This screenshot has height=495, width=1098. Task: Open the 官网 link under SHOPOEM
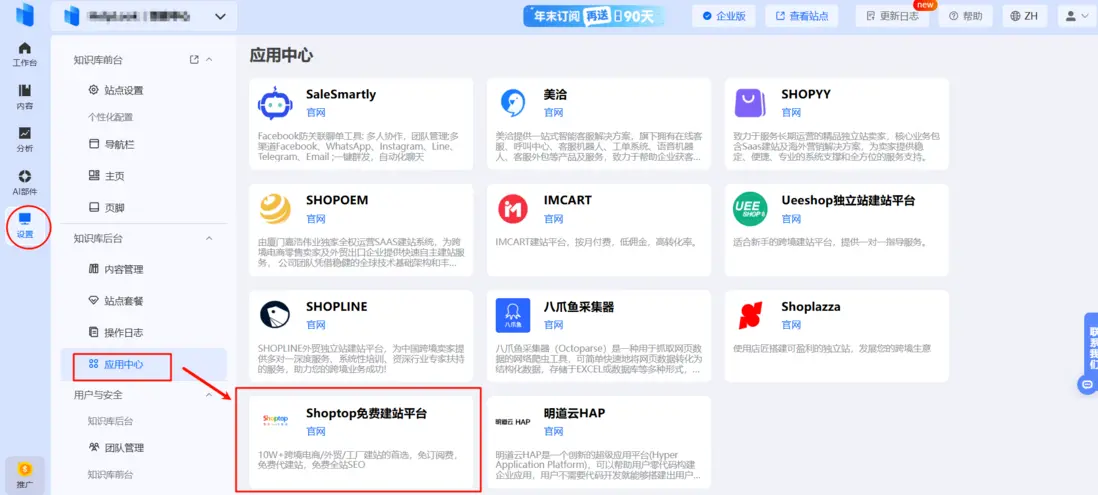click(x=316, y=218)
